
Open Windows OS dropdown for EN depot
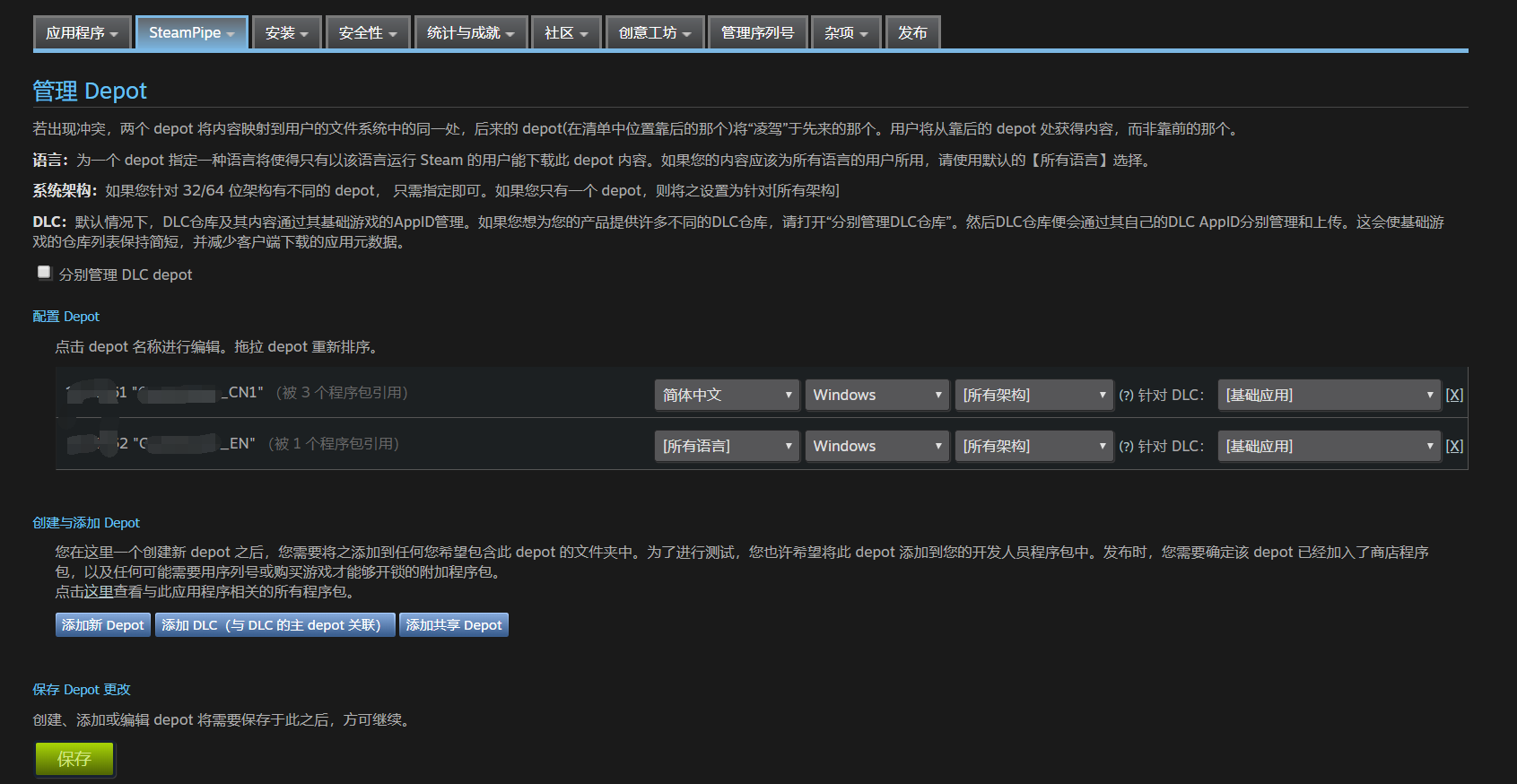(876, 446)
